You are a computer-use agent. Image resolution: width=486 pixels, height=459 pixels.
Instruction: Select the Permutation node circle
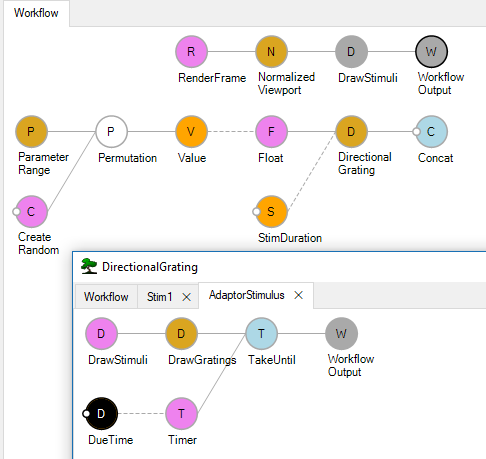(111, 132)
